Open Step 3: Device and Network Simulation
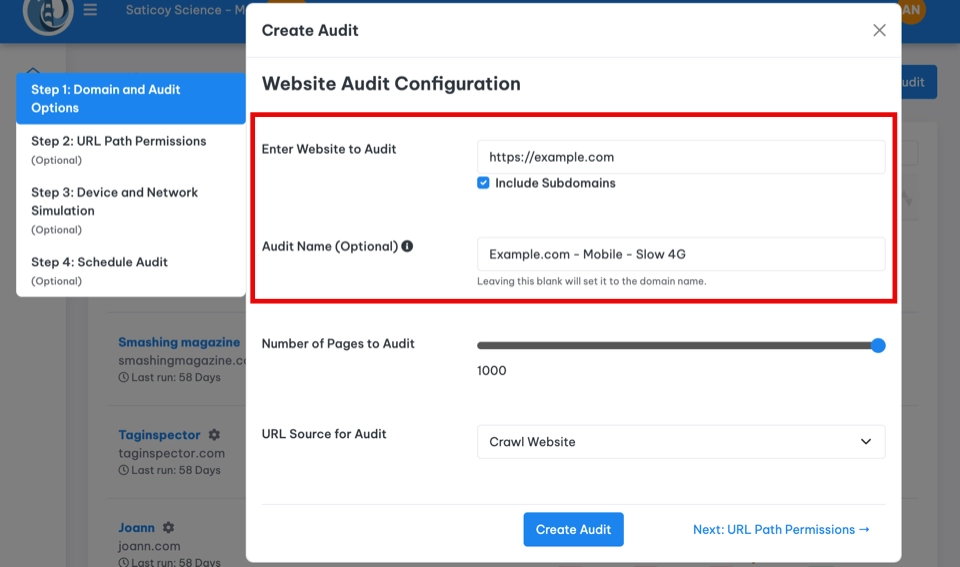 (x=130, y=210)
